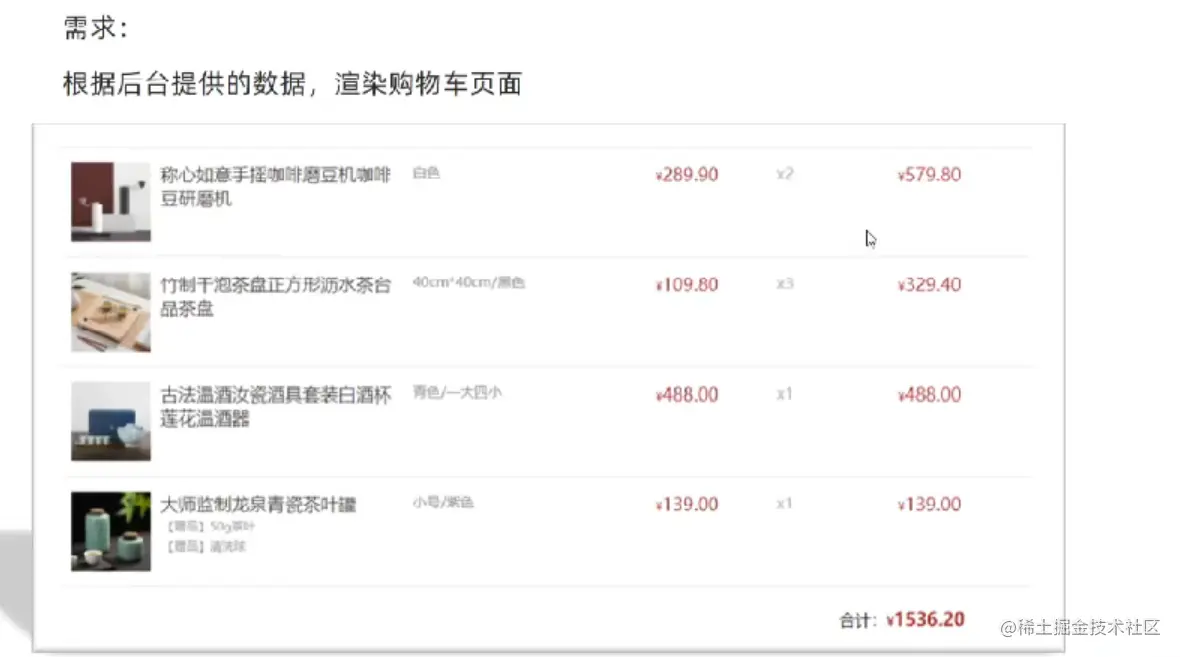The height and width of the screenshot is (657, 1180).
Task: Click the quantity x3 for tea tray
Action: tap(784, 284)
